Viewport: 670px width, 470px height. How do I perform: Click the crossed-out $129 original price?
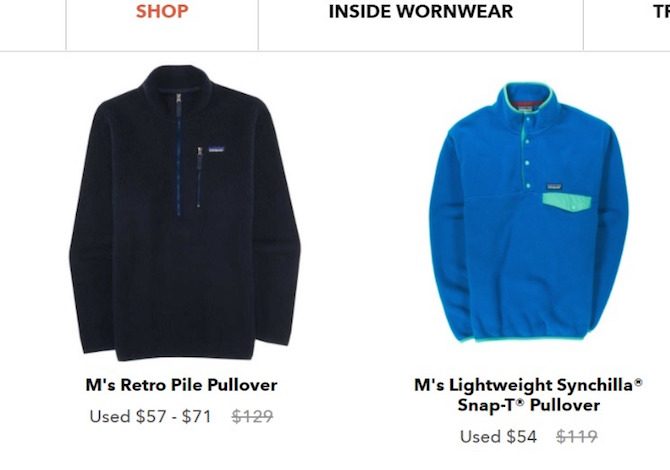[x=252, y=416]
